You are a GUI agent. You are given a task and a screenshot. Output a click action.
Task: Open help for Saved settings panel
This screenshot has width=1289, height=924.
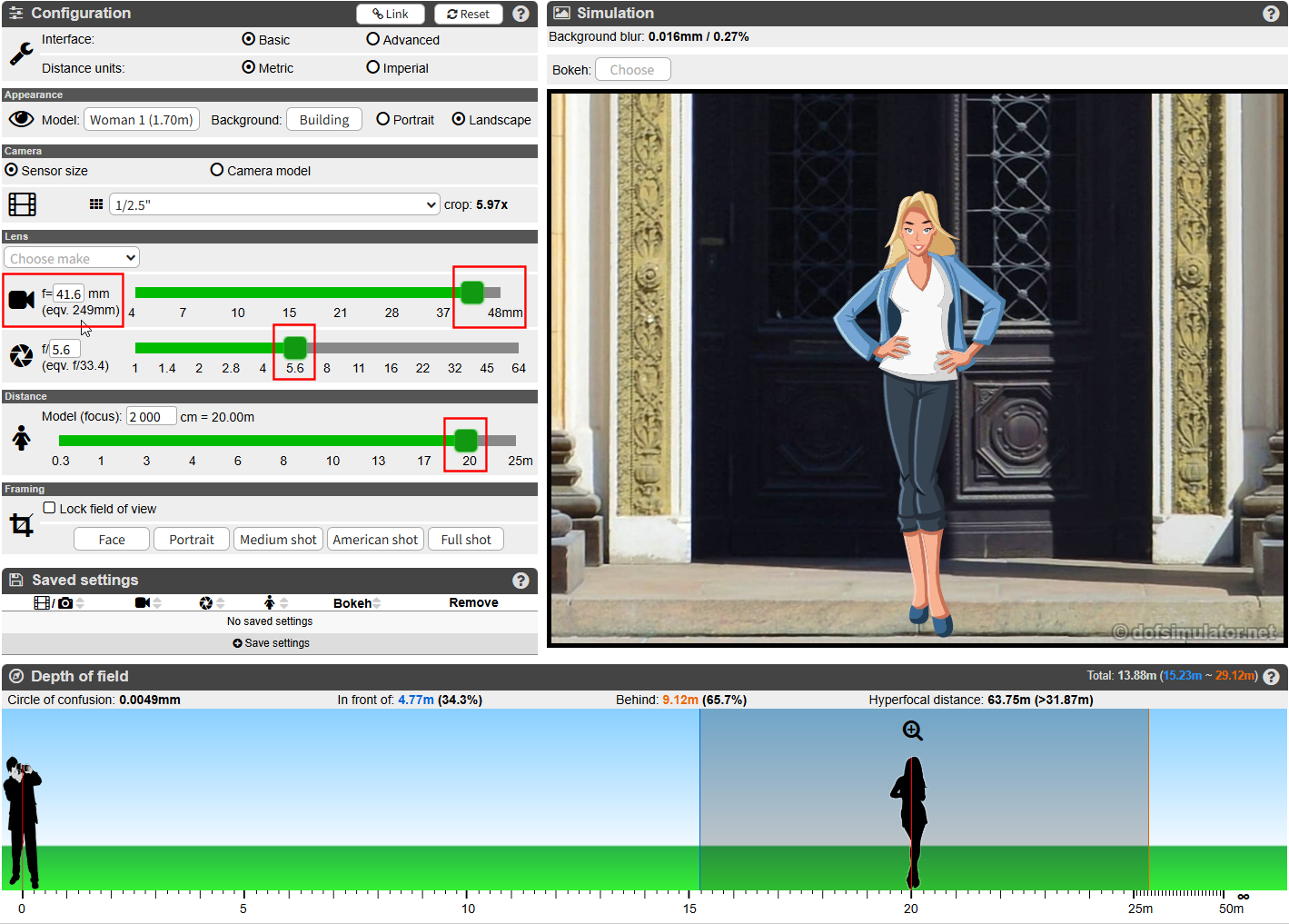(521, 581)
